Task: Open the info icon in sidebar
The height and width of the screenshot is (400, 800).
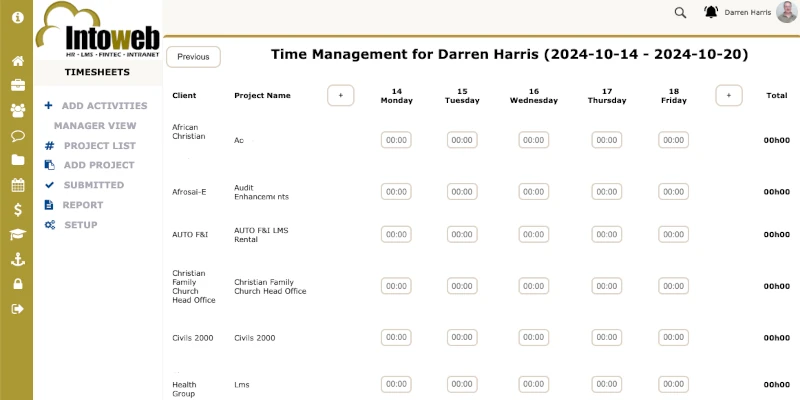Action: point(18,17)
